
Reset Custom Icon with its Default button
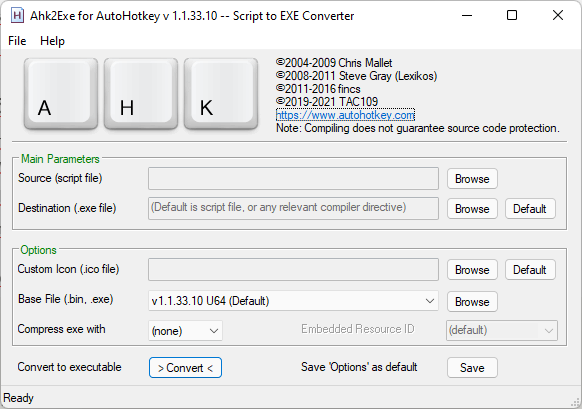click(x=530, y=270)
